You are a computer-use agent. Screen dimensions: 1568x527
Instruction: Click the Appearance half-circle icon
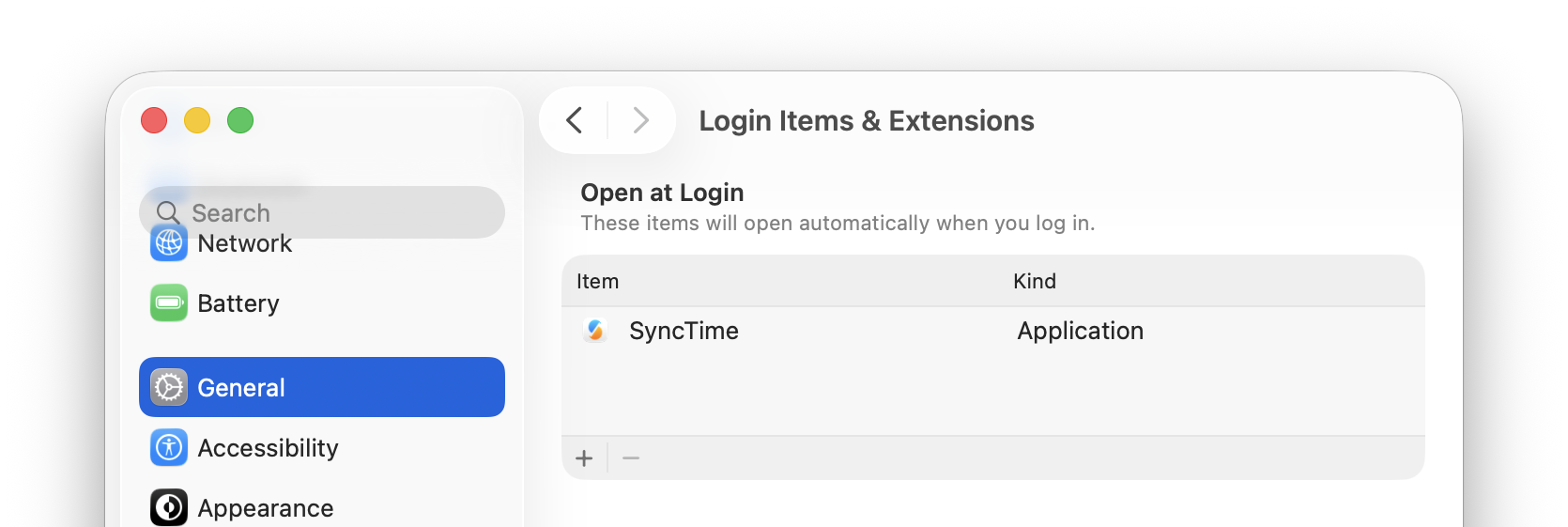tap(169, 507)
